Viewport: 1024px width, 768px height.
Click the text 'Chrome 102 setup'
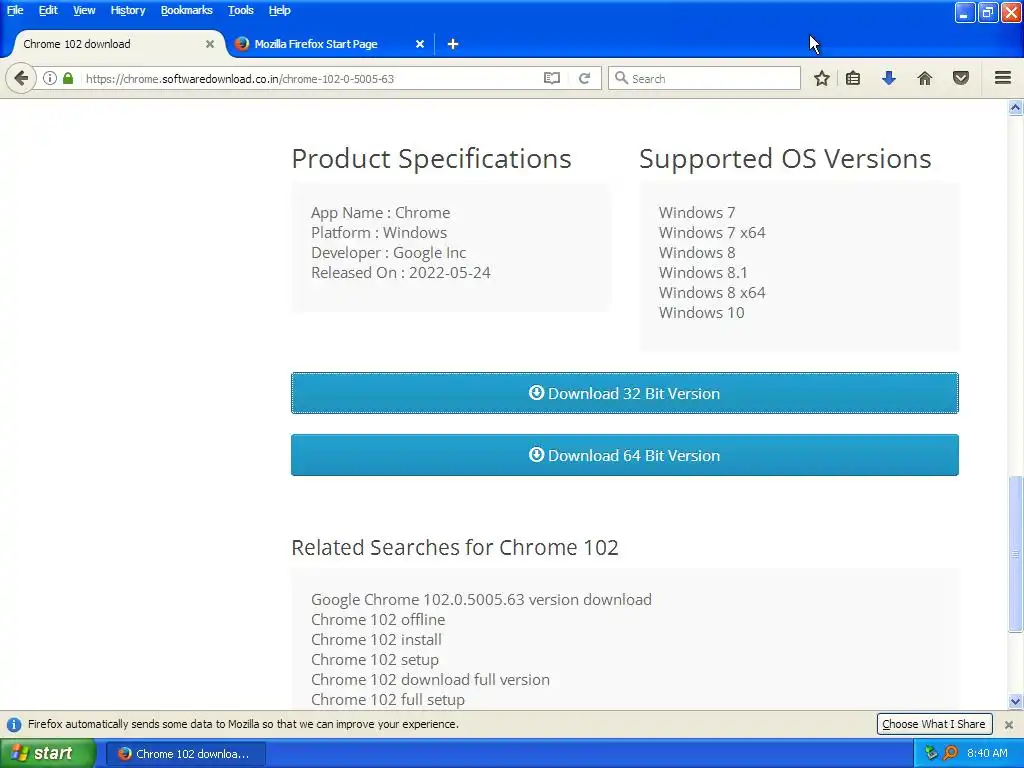375,660
